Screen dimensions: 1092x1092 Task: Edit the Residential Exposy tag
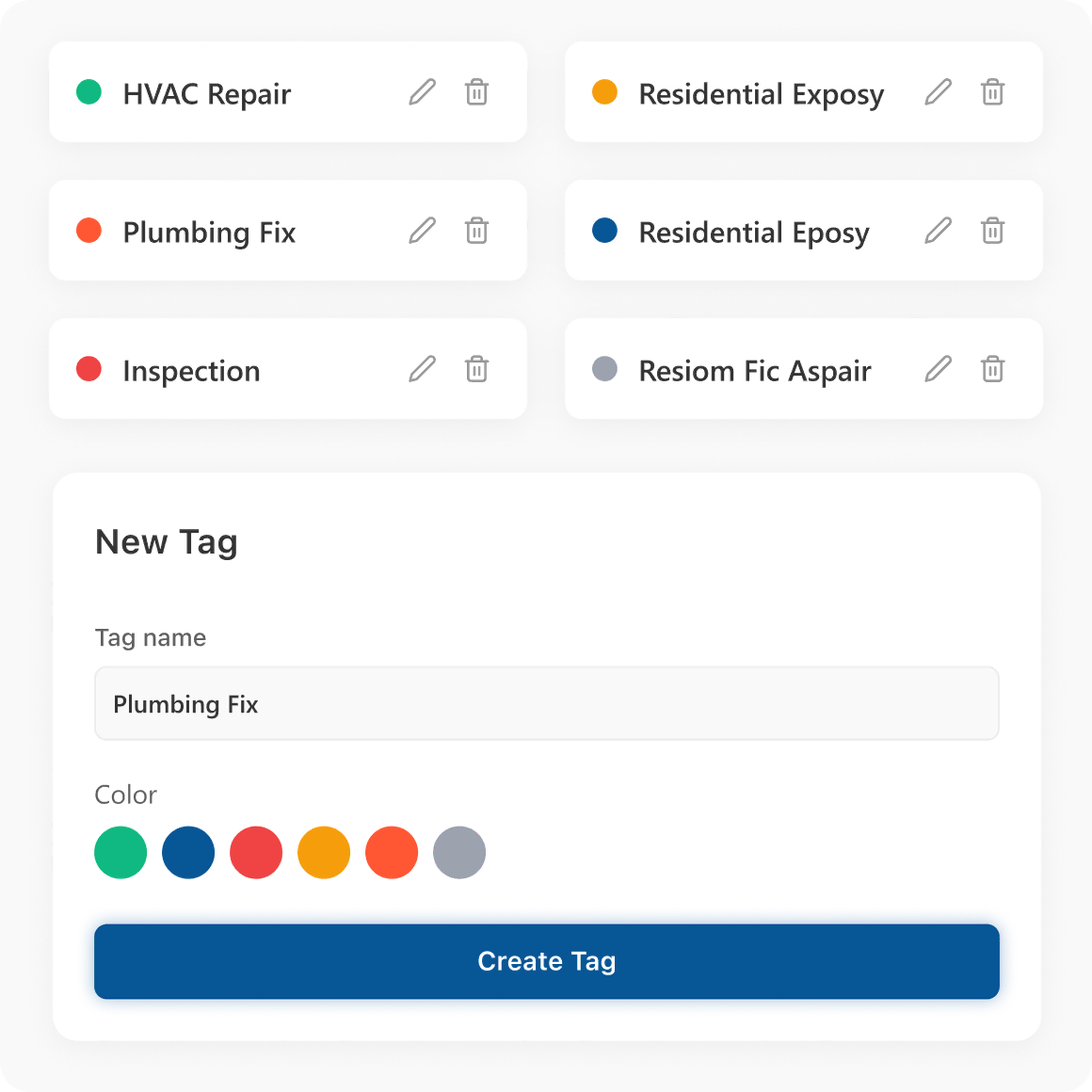pyautogui.click(x=939, y=92)
